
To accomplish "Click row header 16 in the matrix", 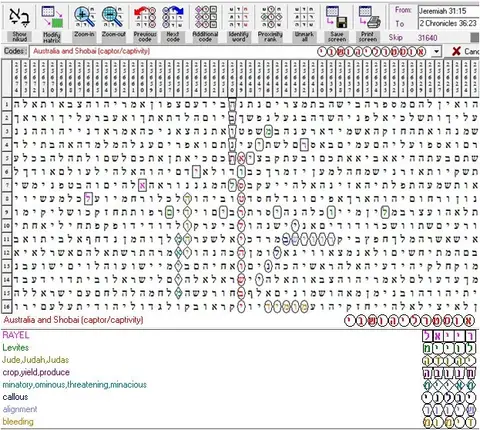I will [6, 306].
